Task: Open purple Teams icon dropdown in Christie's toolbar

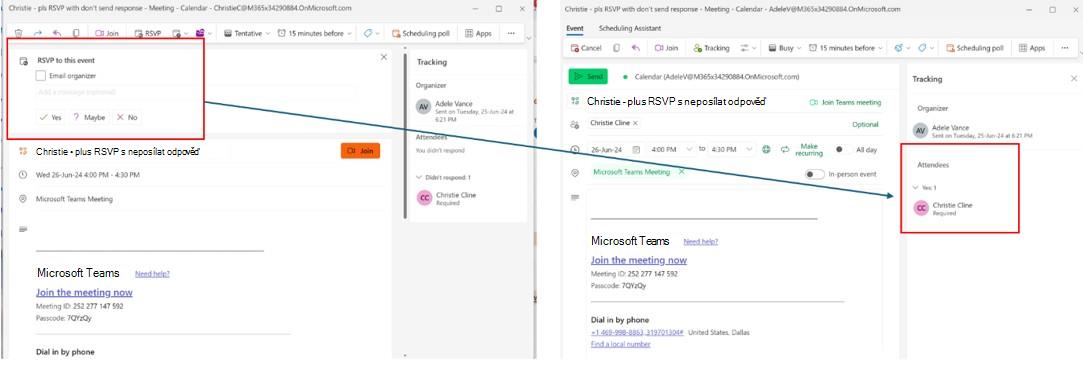Action: (x=204, y=32)
